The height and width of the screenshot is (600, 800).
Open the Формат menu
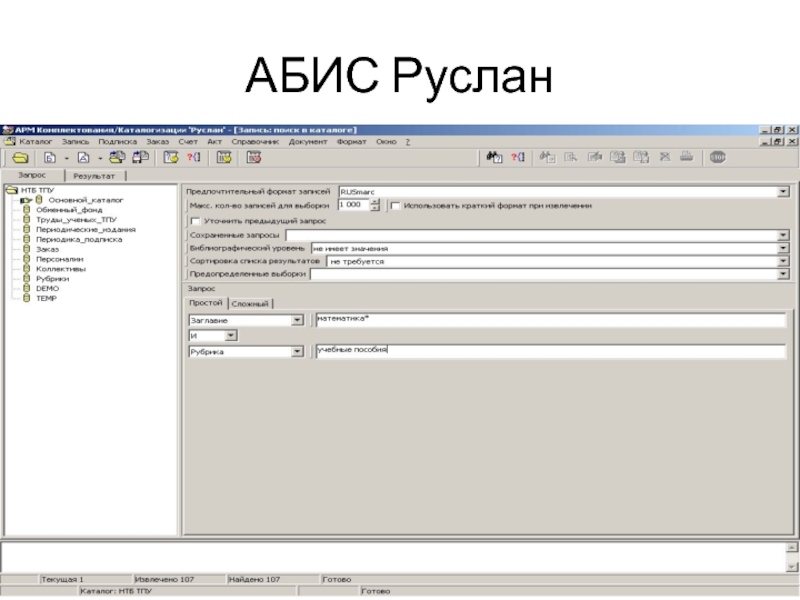[x=352, y=142]
